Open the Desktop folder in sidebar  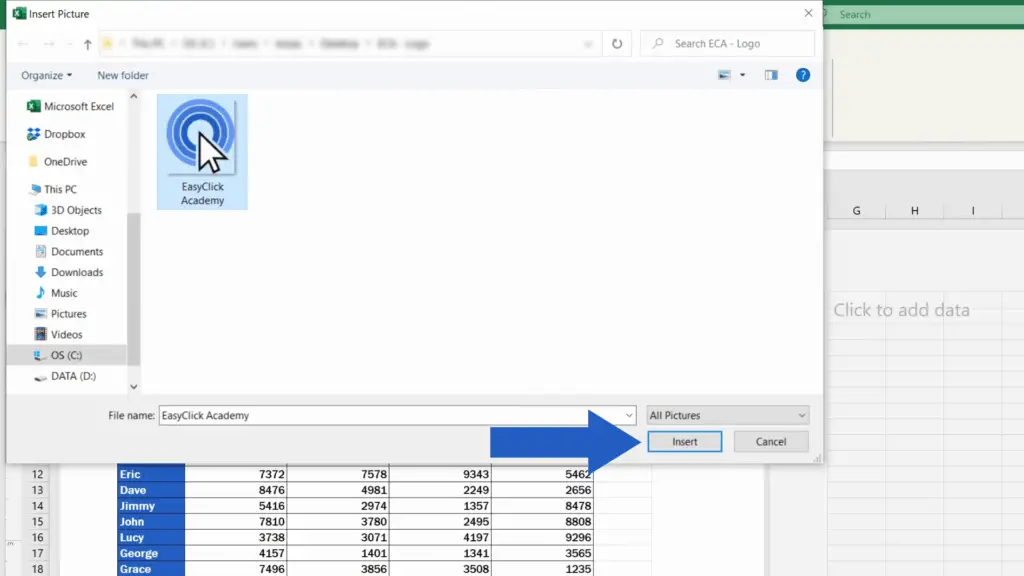pos(61,231)
